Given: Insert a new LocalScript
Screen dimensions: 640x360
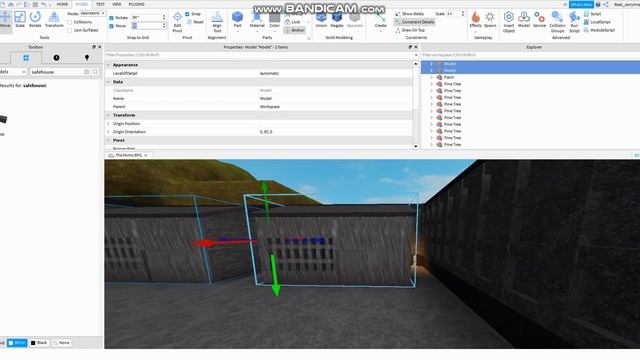Looking at the screenshot, I should pyautogui.click(x=597, y=22).
